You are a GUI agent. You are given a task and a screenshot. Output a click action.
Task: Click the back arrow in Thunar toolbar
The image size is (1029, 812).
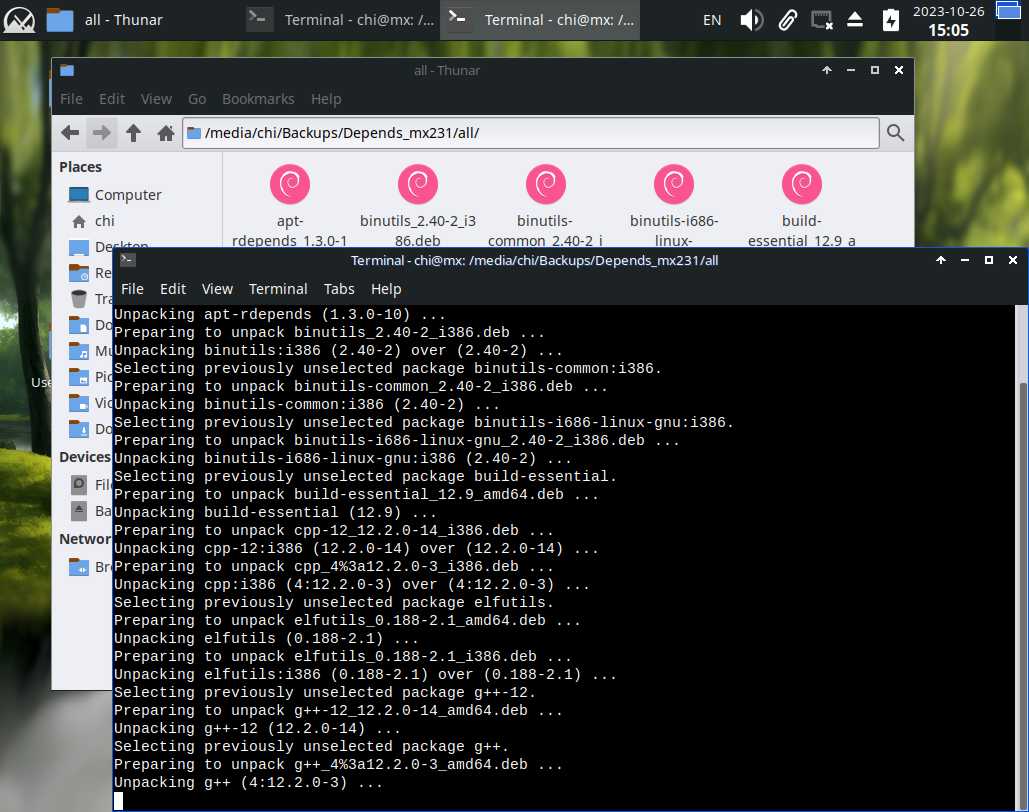click(x=70, y=133)
